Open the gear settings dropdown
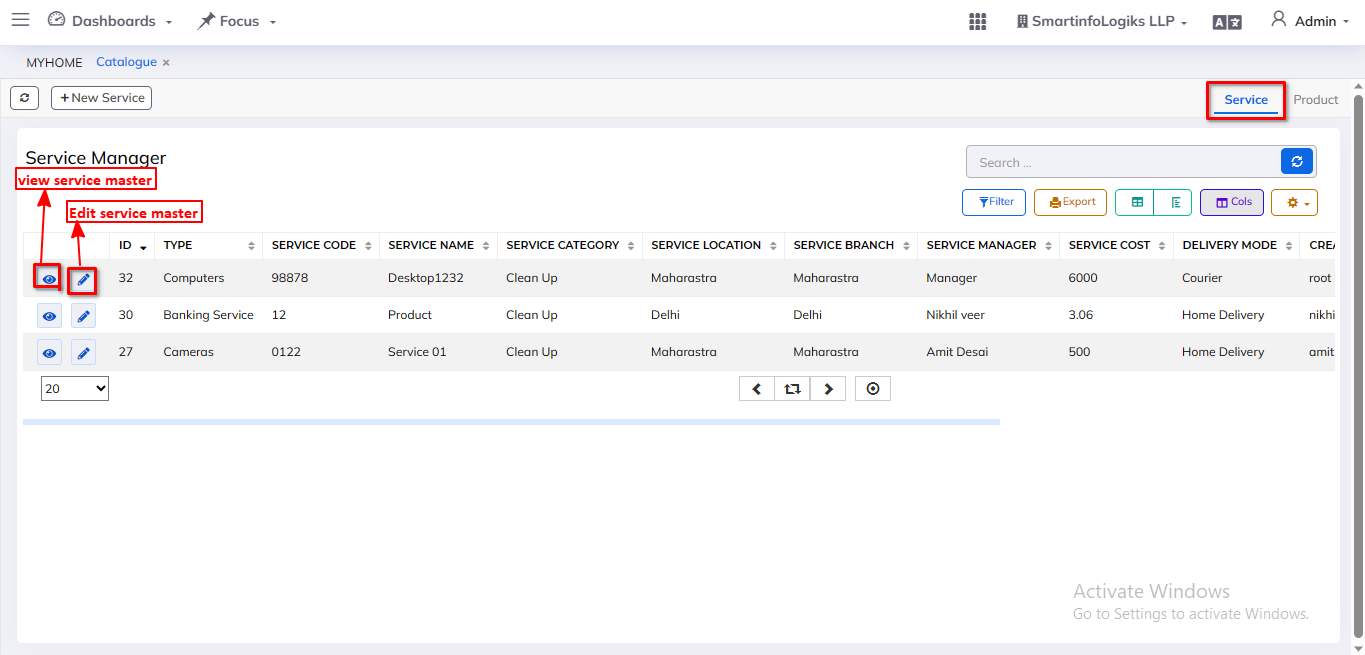Image resolution: width=1365 pixels, height=655 pixels. point(1294,202)
